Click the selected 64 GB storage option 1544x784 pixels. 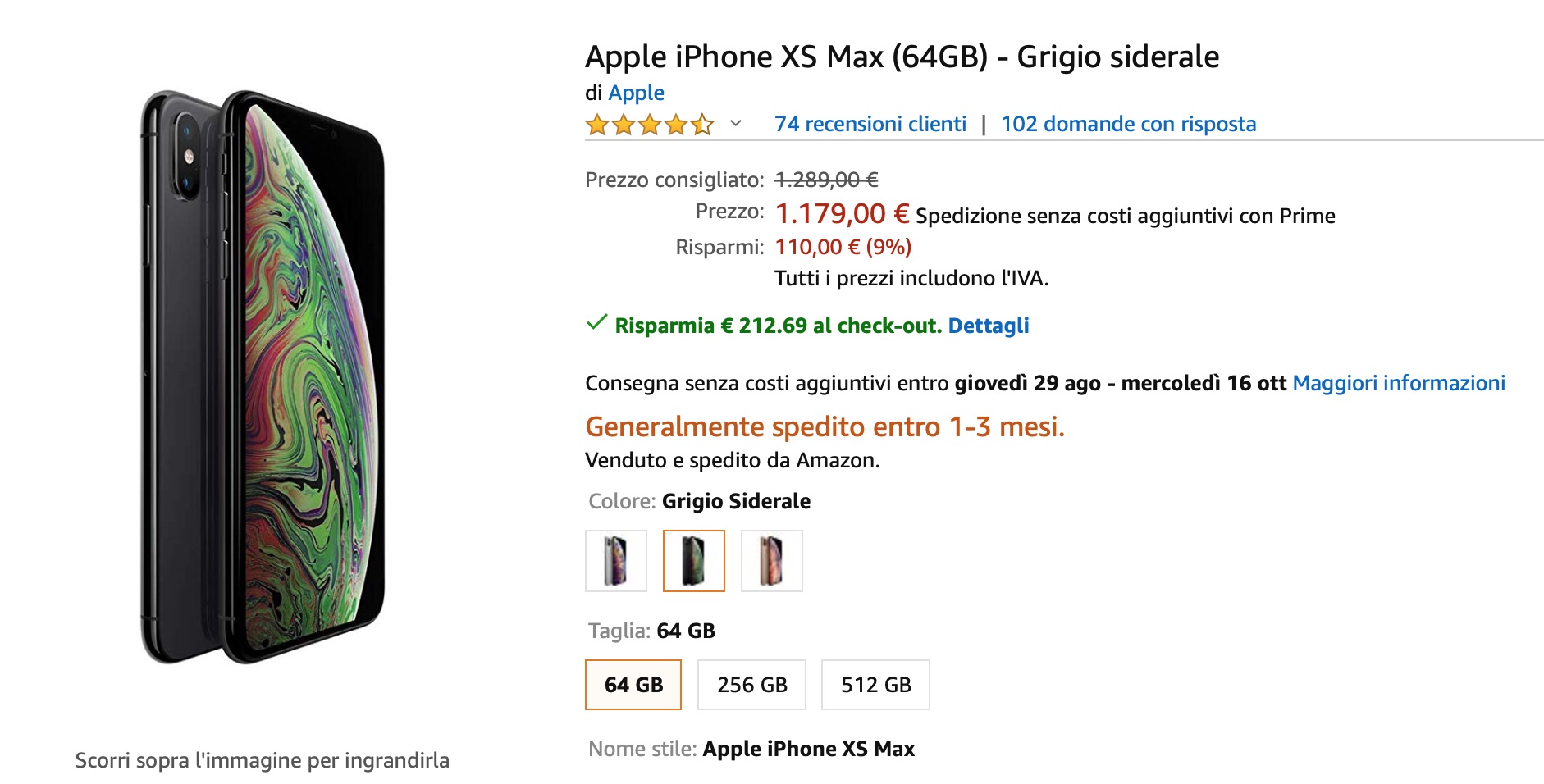coord(633,685)
